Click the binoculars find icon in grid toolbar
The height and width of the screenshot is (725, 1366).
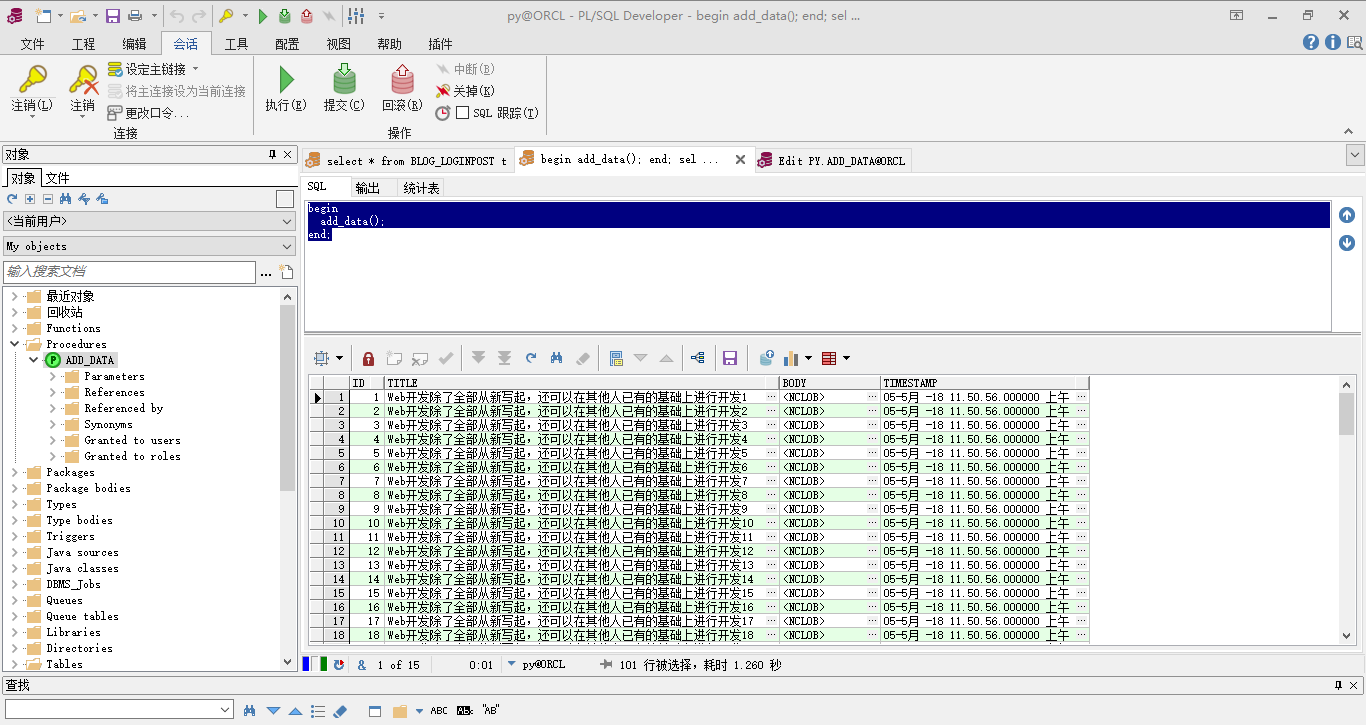point(558,358)
